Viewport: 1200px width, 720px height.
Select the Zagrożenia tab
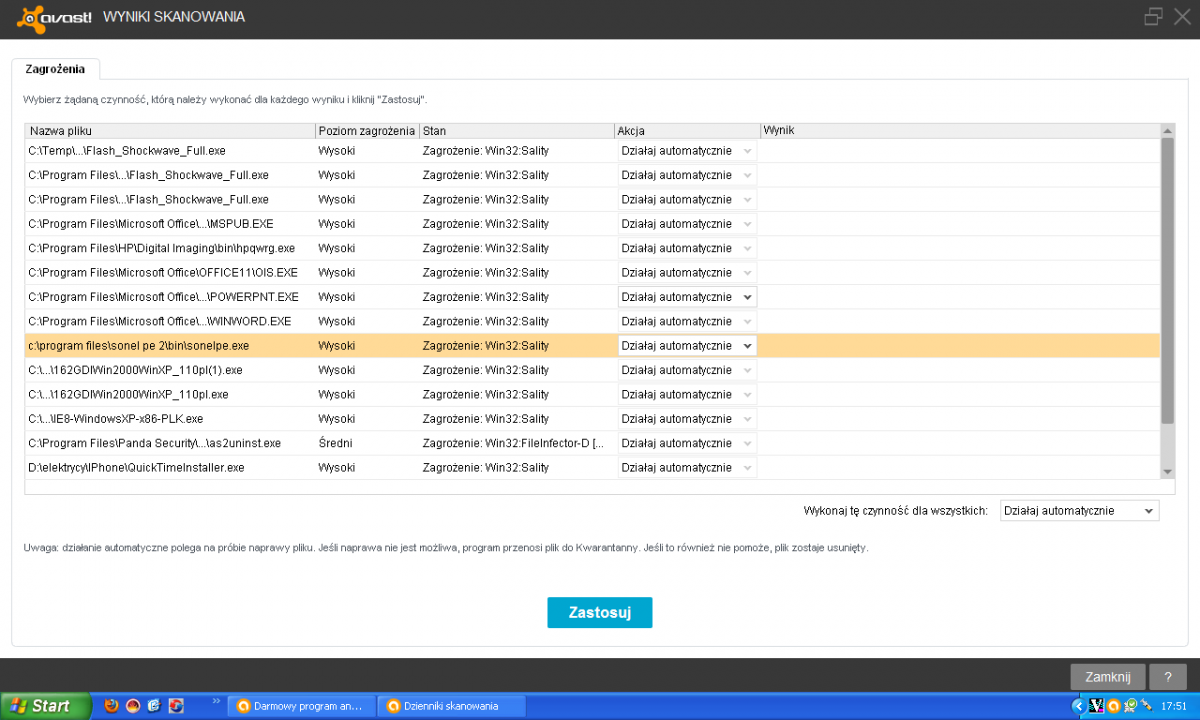[55, 69]
